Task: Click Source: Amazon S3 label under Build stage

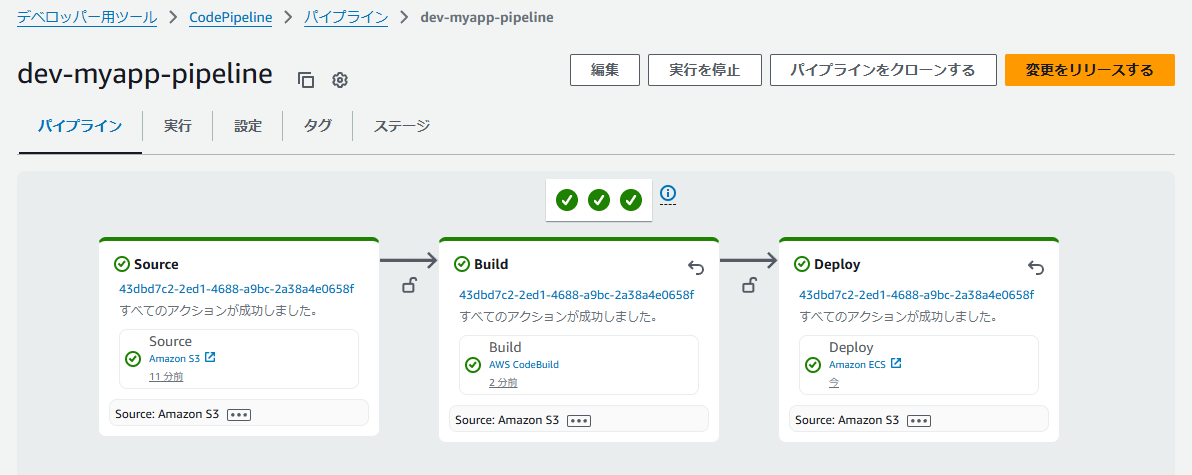Action: pos(507,420)
